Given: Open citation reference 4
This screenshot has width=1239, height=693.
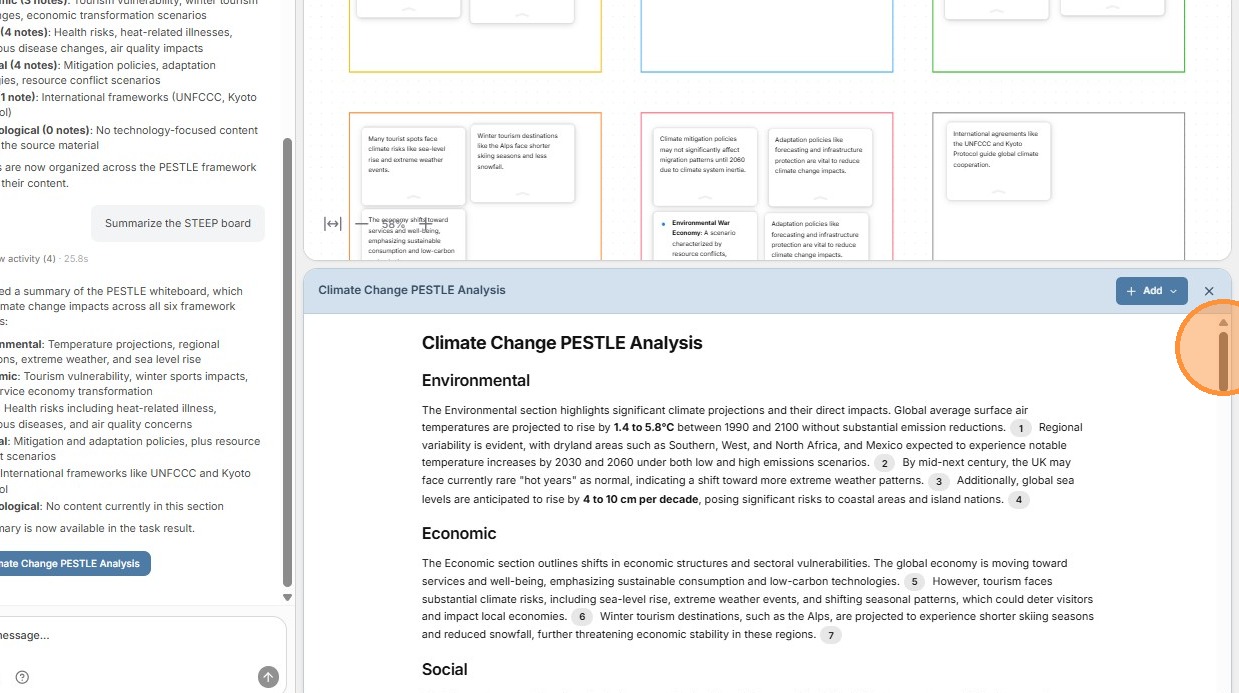Looking at the screenshot, I should pyautogui.click(x=1018, y=499).
